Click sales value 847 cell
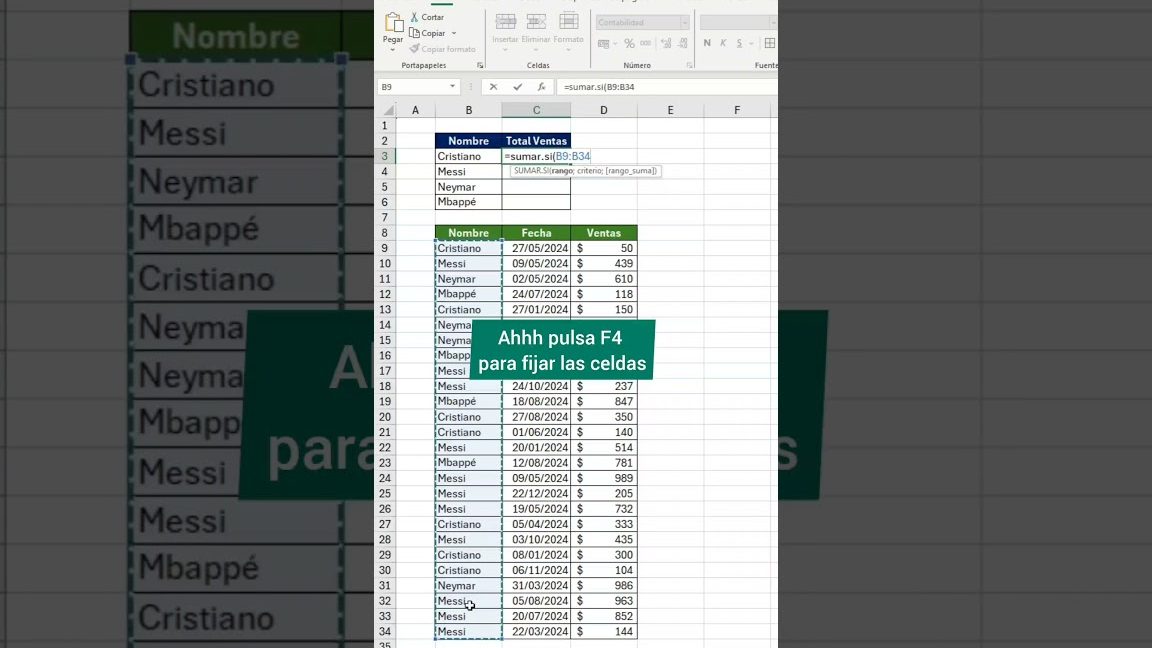The height and width of the screenshot is (648, 1152). click(604, 402)
